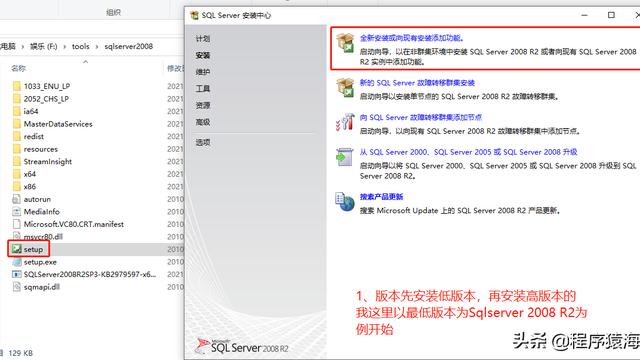Click the upgrade from SQL Server 2000/2005/2008 link
Screen dimensions: 640x360
click(x=468, y=152)
